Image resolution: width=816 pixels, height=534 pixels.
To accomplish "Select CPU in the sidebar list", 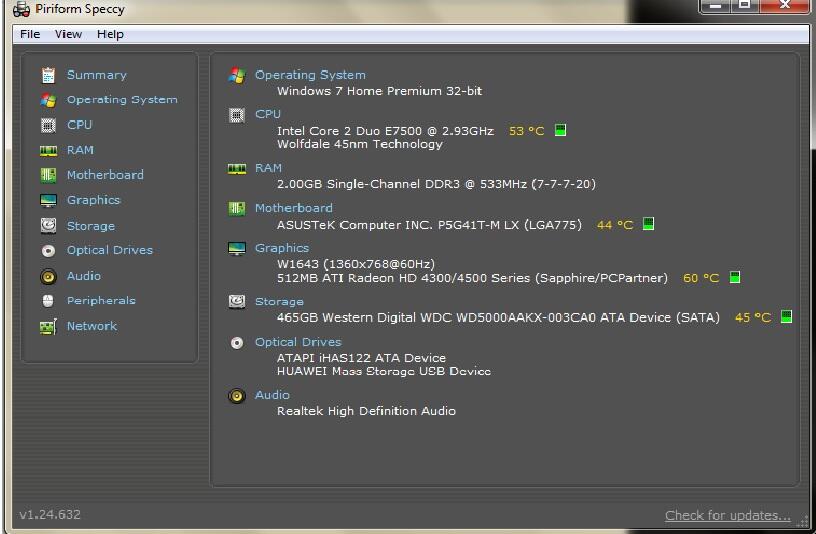I will point(80,125).
